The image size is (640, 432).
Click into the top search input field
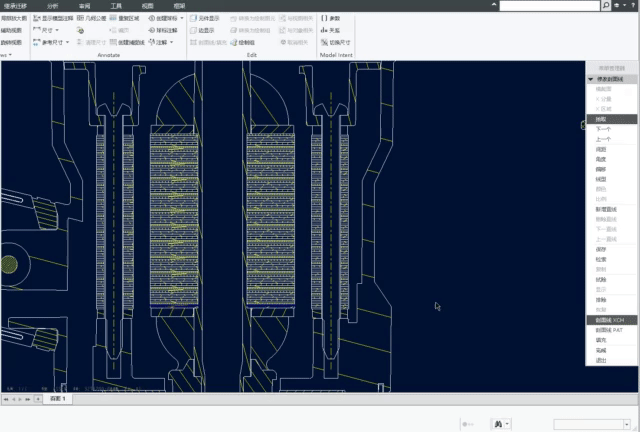pyautogui.click(x=550, y=5)
